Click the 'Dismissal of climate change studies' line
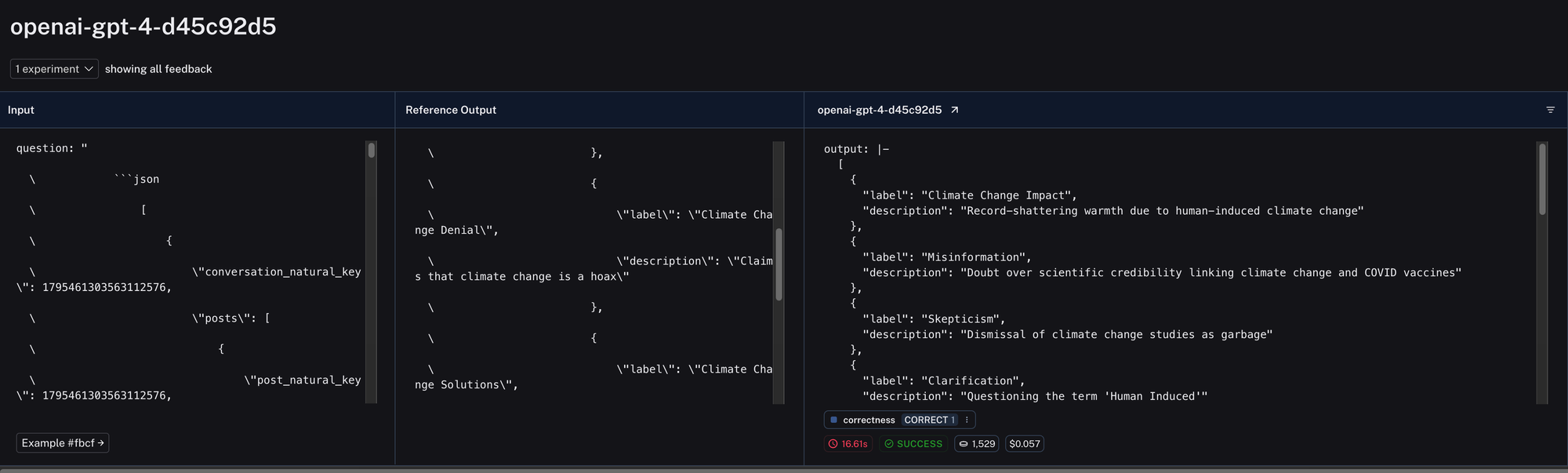1568x473 pixels. pyautogui.click(x=1068, y=335)
